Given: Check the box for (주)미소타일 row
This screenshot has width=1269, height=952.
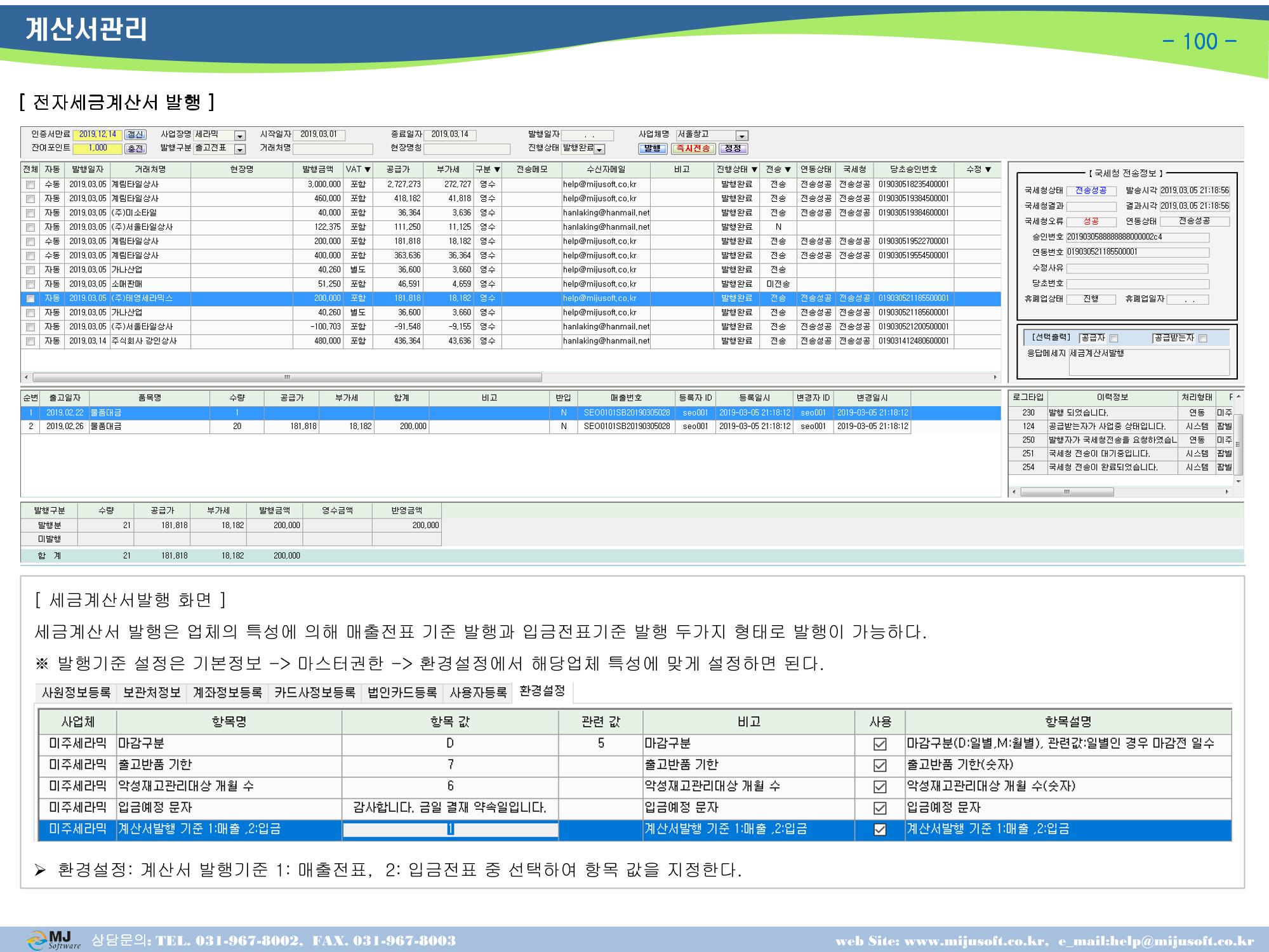Looking at the screenshot, I should 30,213.
